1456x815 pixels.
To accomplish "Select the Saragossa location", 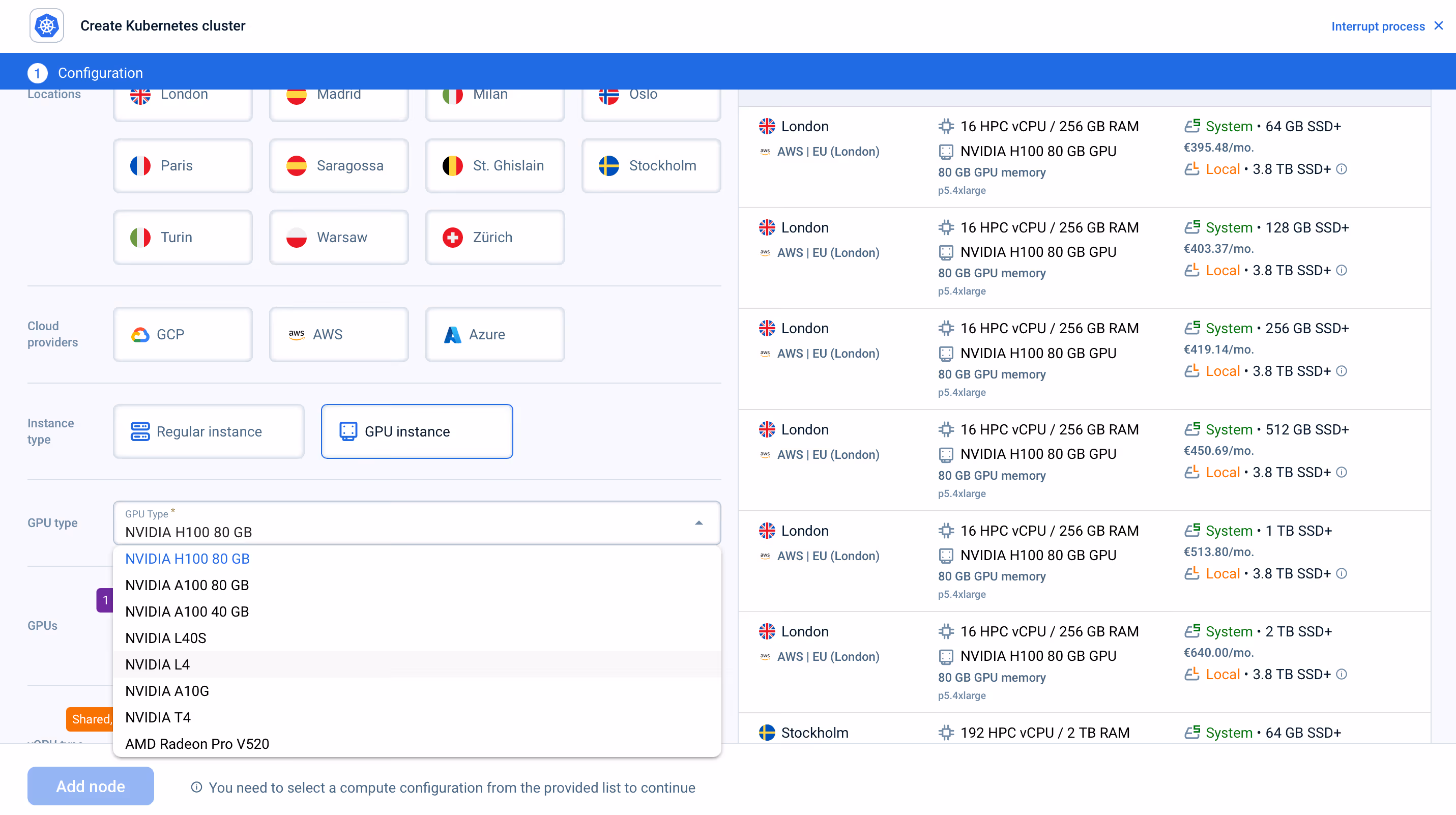I will point(339,166).
